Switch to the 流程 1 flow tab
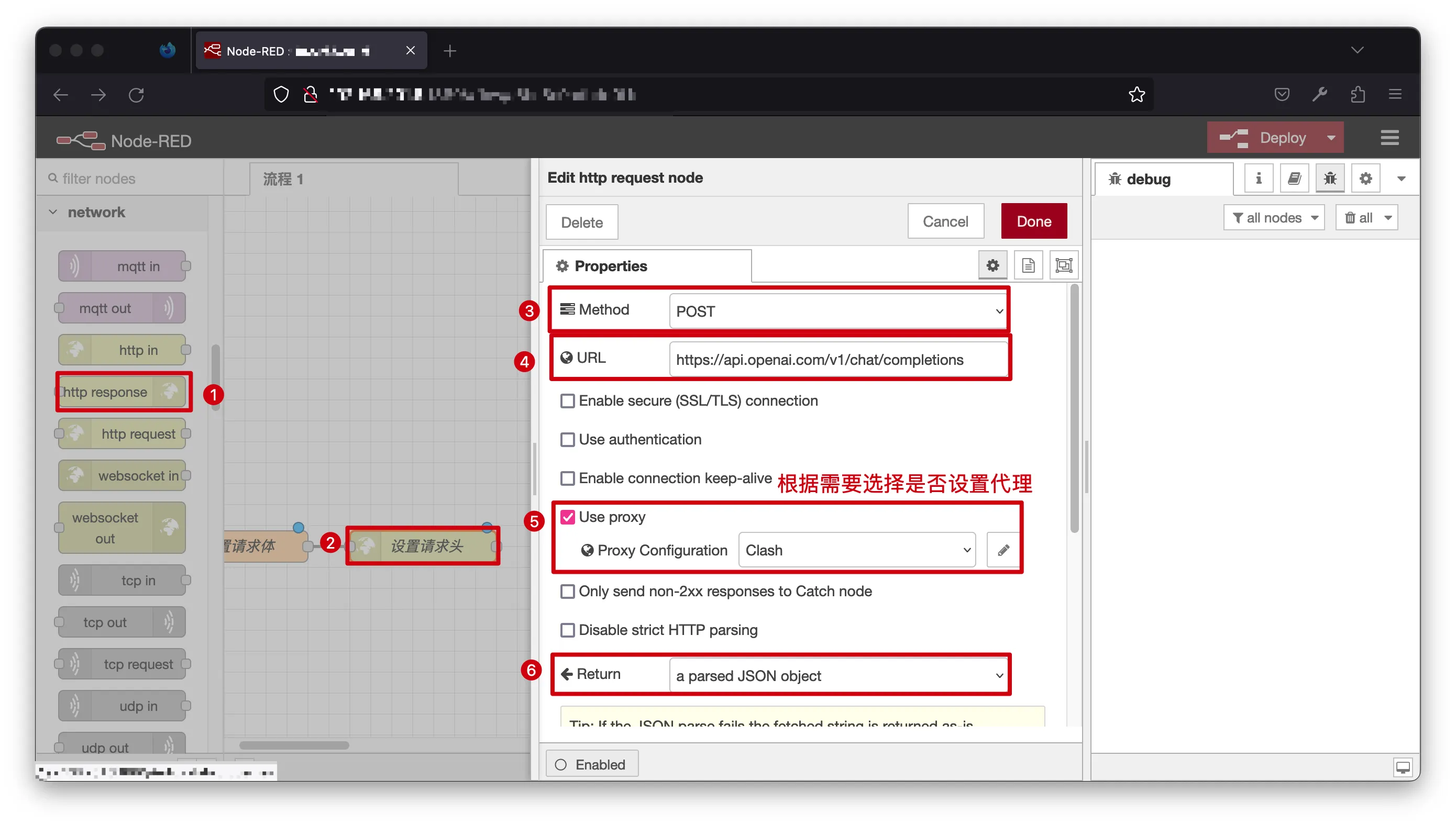Viewport: 1456px width, 825px height. (x=283, y=179)
